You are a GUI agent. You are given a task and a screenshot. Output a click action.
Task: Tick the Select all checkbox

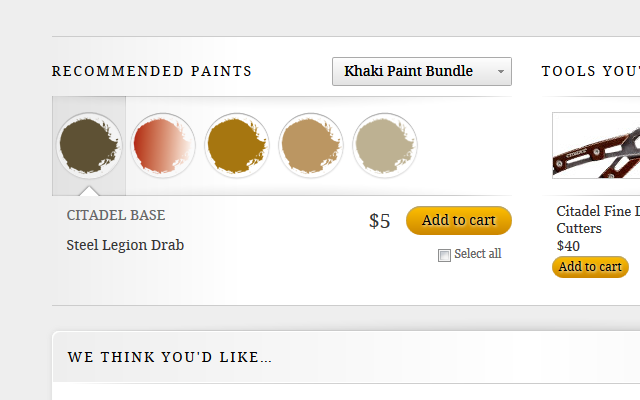[444, 256]
